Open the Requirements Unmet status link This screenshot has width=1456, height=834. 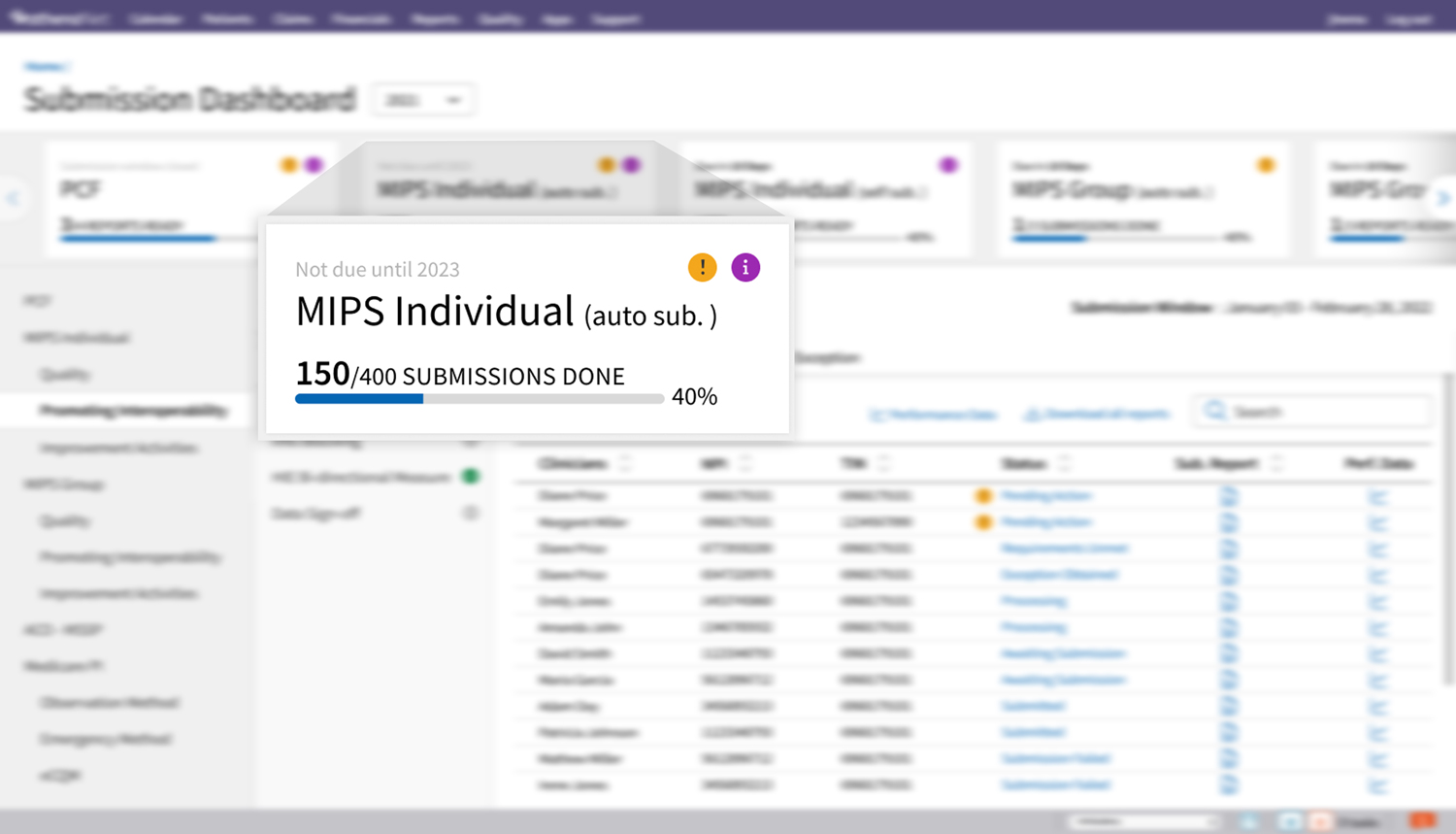point(1064,549)
